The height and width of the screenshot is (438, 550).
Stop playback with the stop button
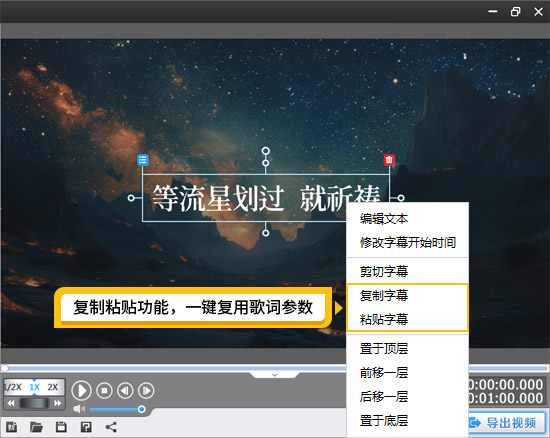coord(104,390)
